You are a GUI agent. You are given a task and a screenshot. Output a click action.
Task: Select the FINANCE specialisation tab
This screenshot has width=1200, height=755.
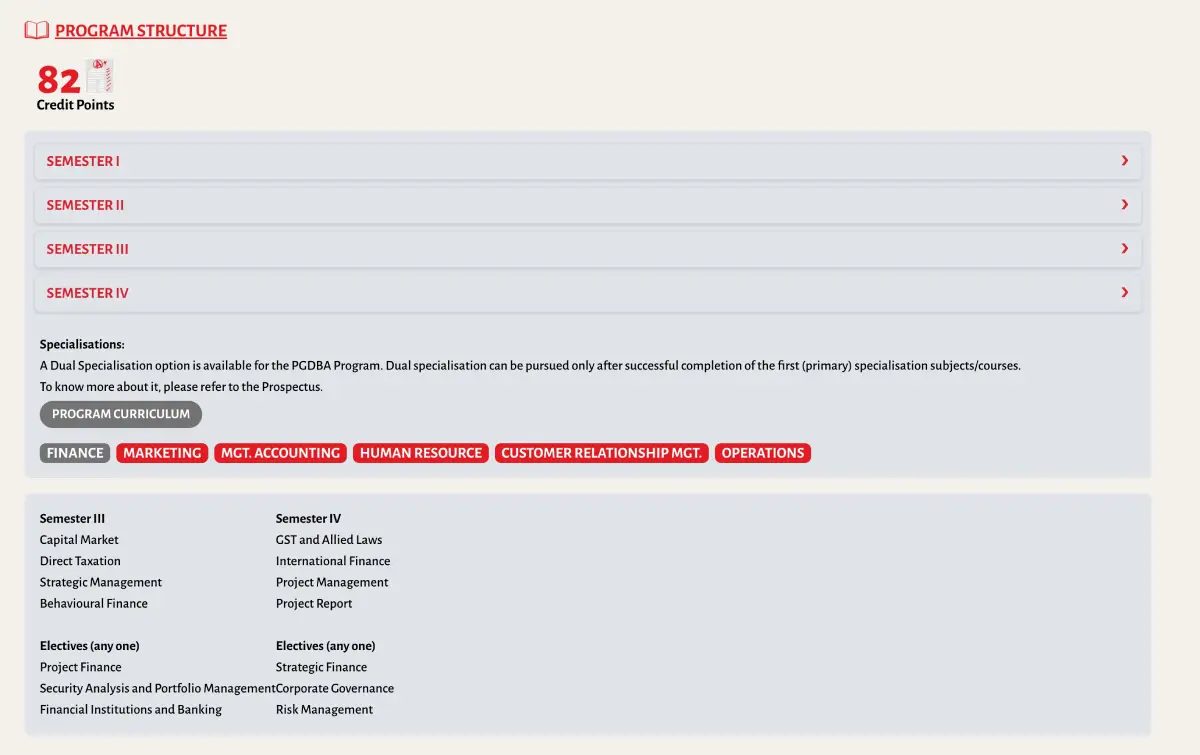point(75,453)
